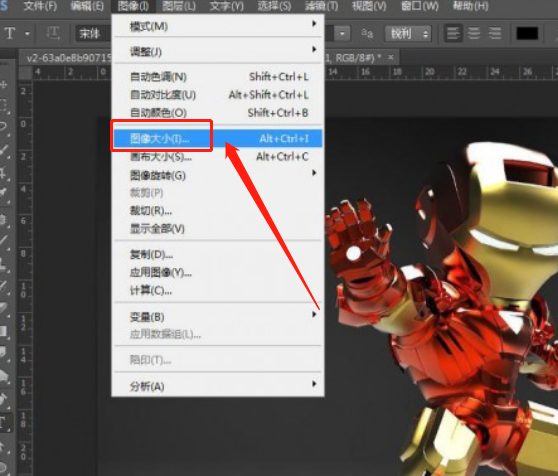This screenshot has width=558, height=476.
Task: Expand the 变量(B) submenu
Action: point(217,316)
